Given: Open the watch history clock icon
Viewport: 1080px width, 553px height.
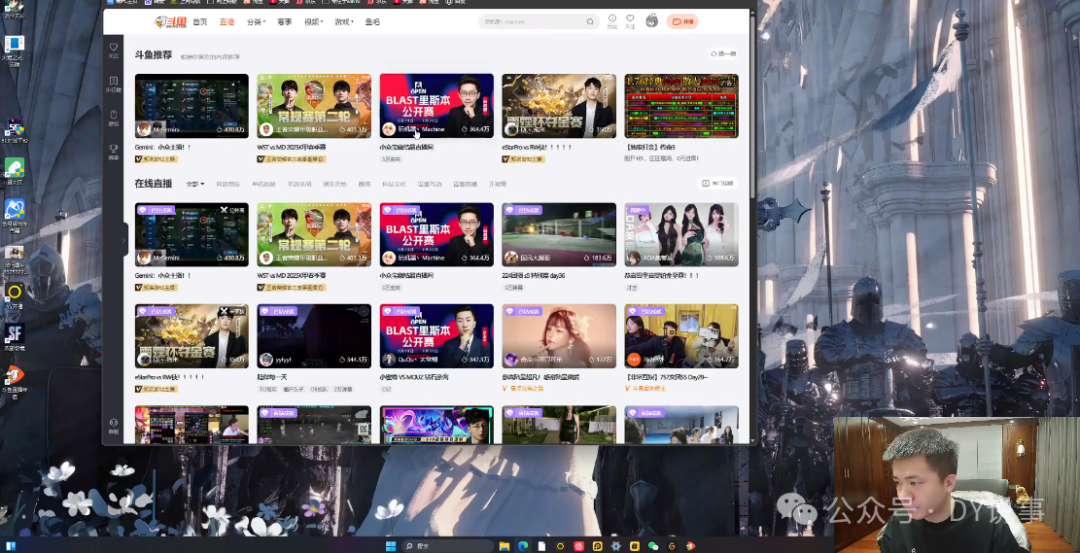Looking at the screenshot, I should tap(612, 21).
